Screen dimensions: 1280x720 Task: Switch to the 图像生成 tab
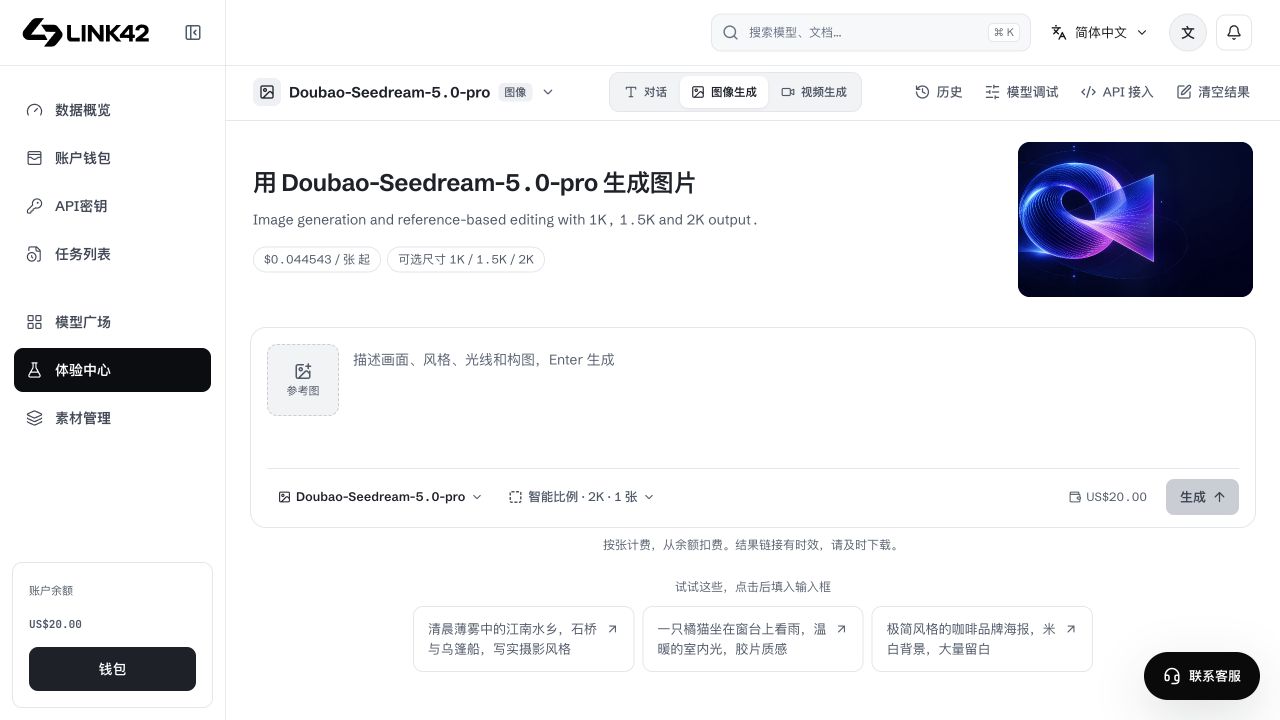pos(724,92)
